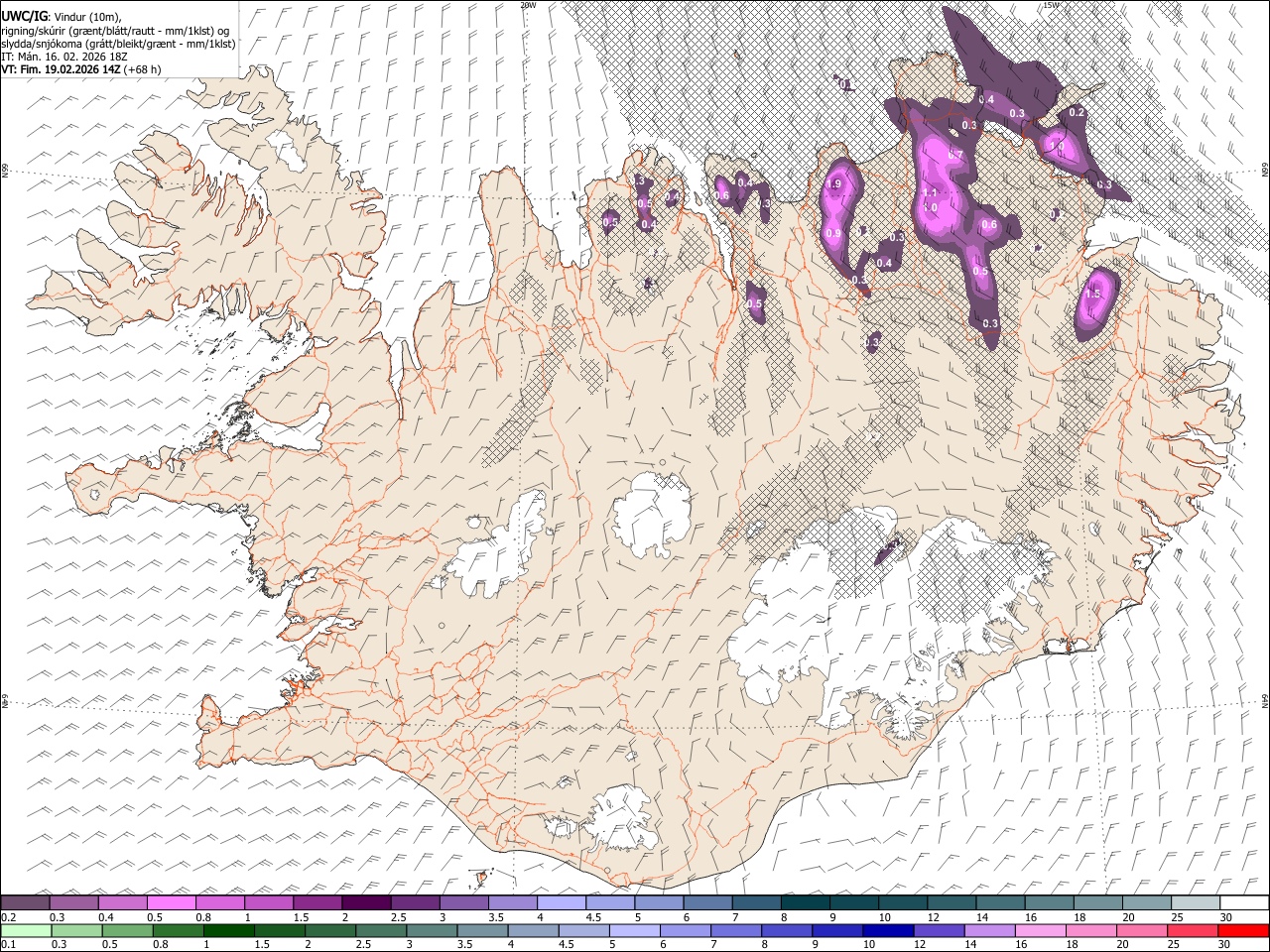The height and width of the screenshot is (952, 1270).
Task: Select the bright red 30 lower-row swatch
Action: (x=1244, y=930)
